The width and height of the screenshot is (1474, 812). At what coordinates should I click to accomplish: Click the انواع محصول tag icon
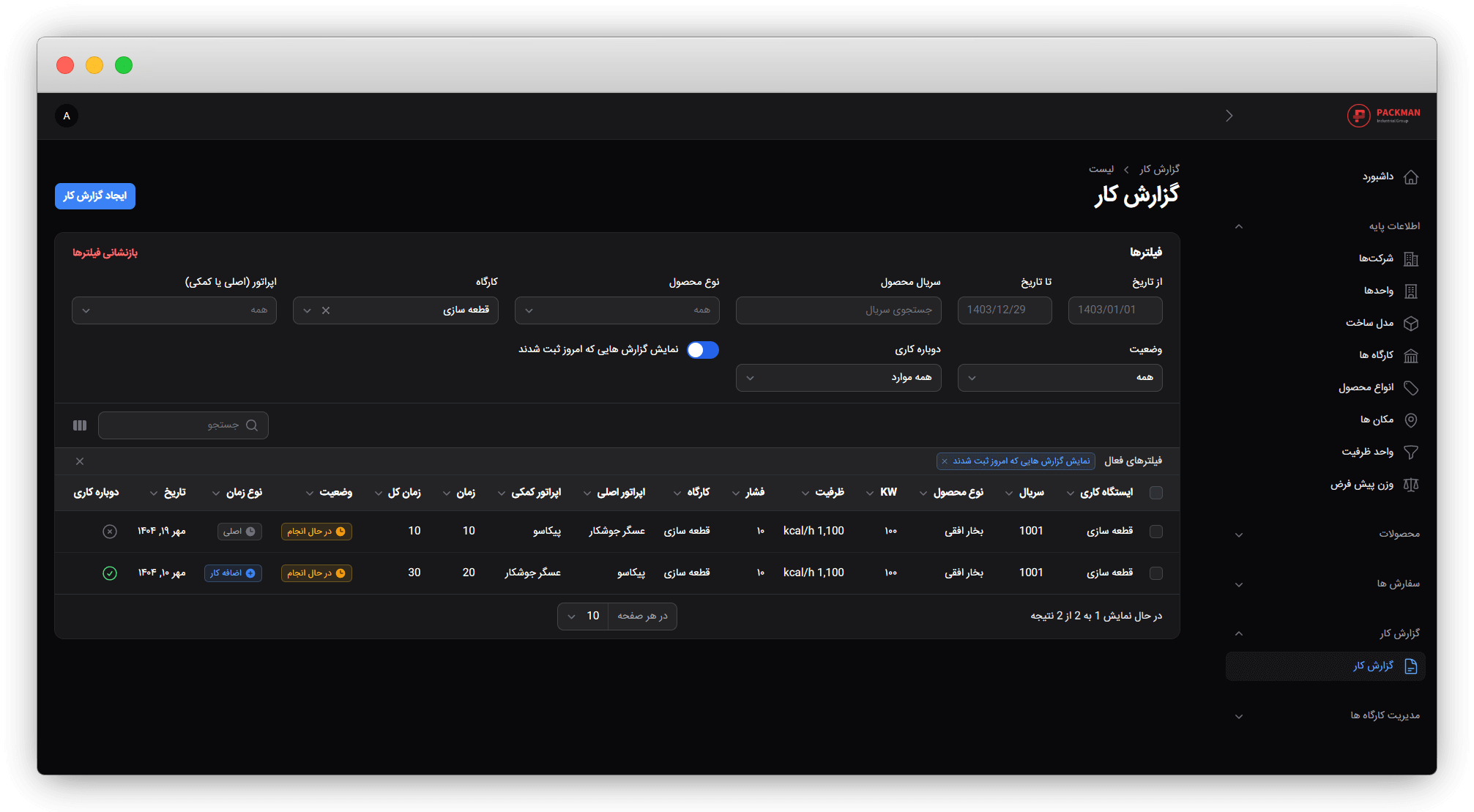coord(1411,387)
